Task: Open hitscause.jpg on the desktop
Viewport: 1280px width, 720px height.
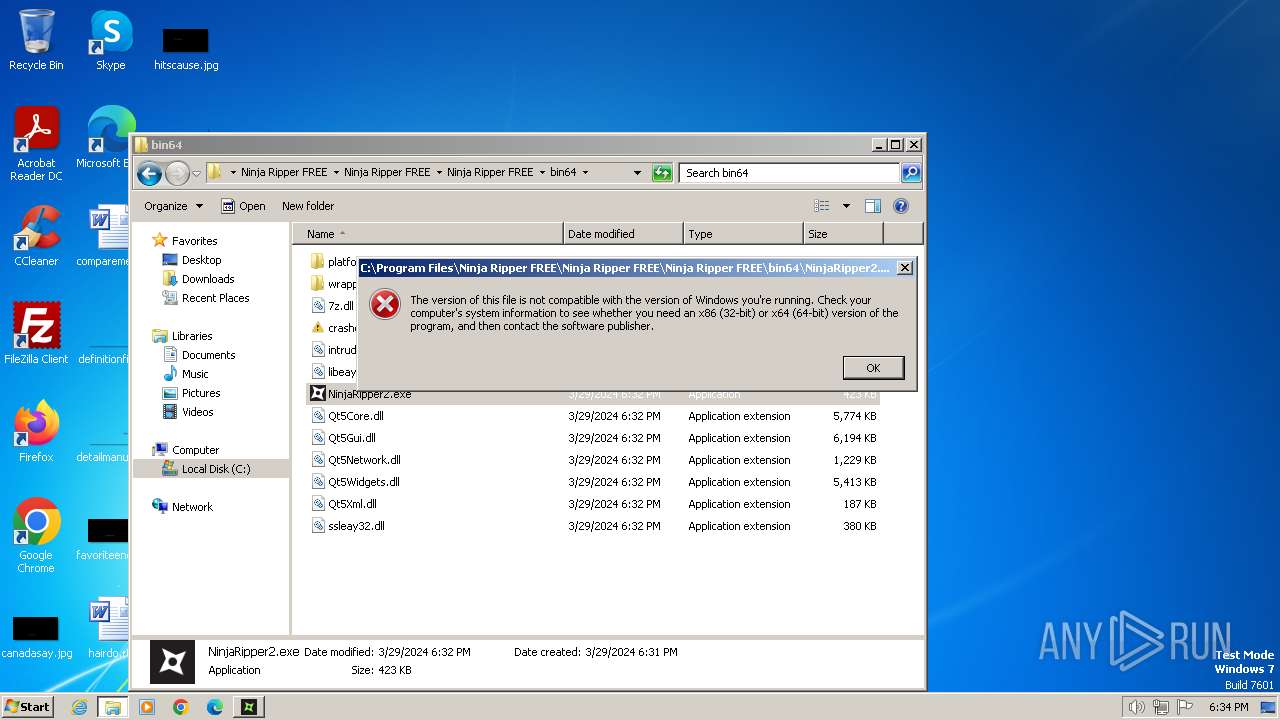Action: [x=186, y=50]
